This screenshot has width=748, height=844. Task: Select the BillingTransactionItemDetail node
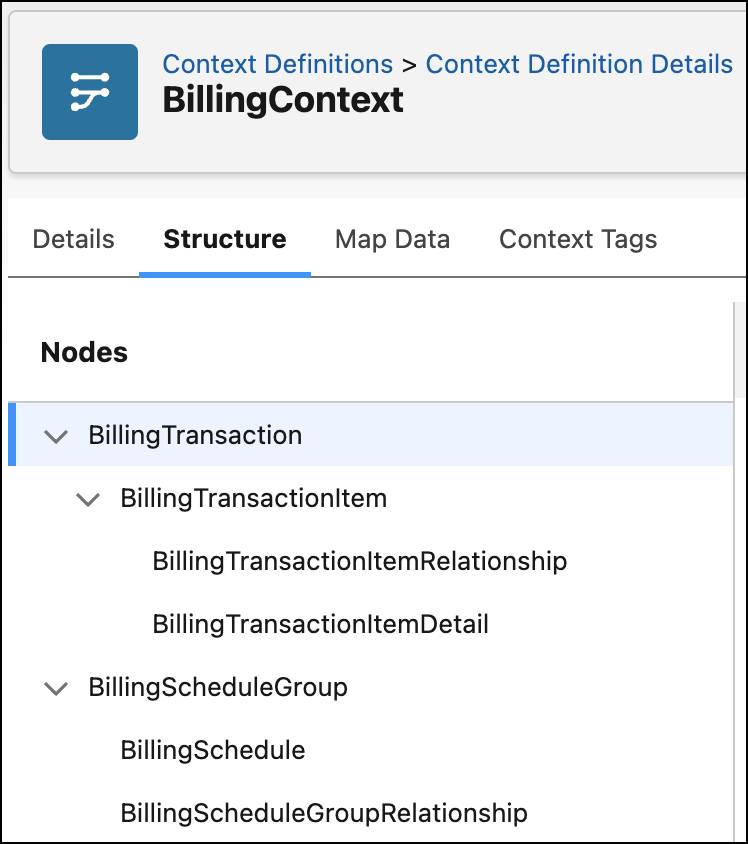(x=319, y=624)
